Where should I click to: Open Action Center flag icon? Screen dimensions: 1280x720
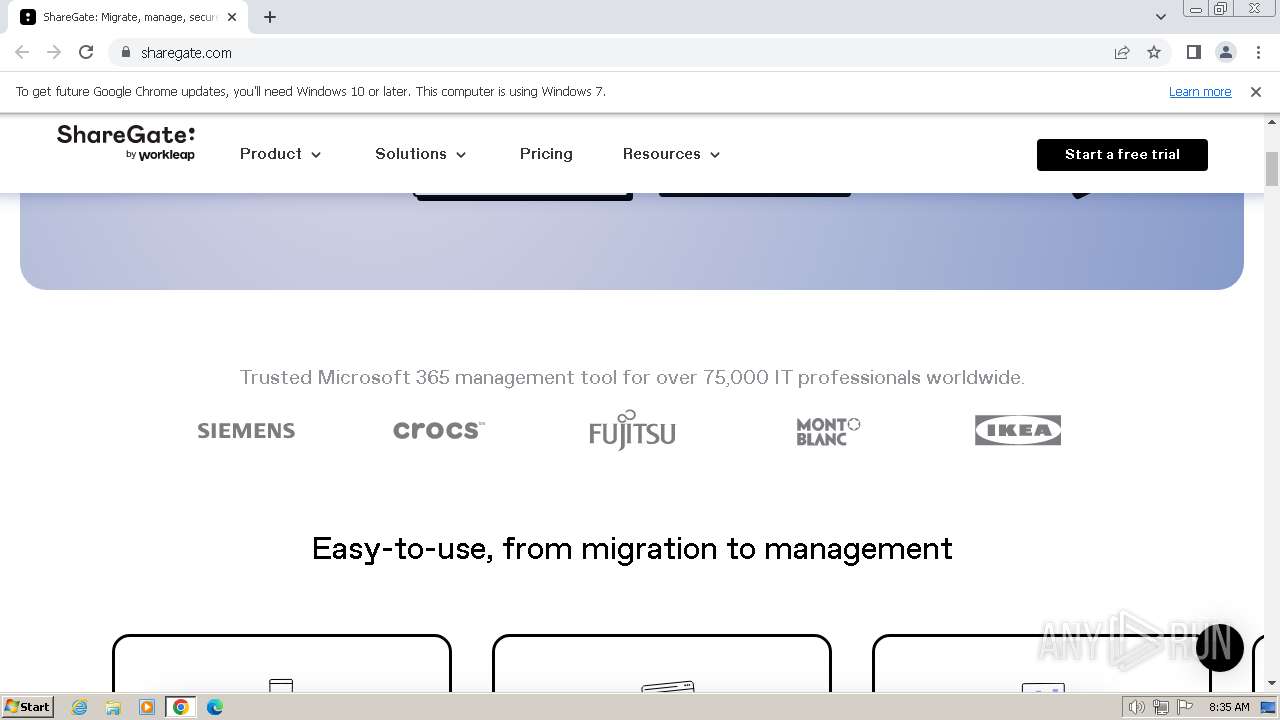point(1185,707)
